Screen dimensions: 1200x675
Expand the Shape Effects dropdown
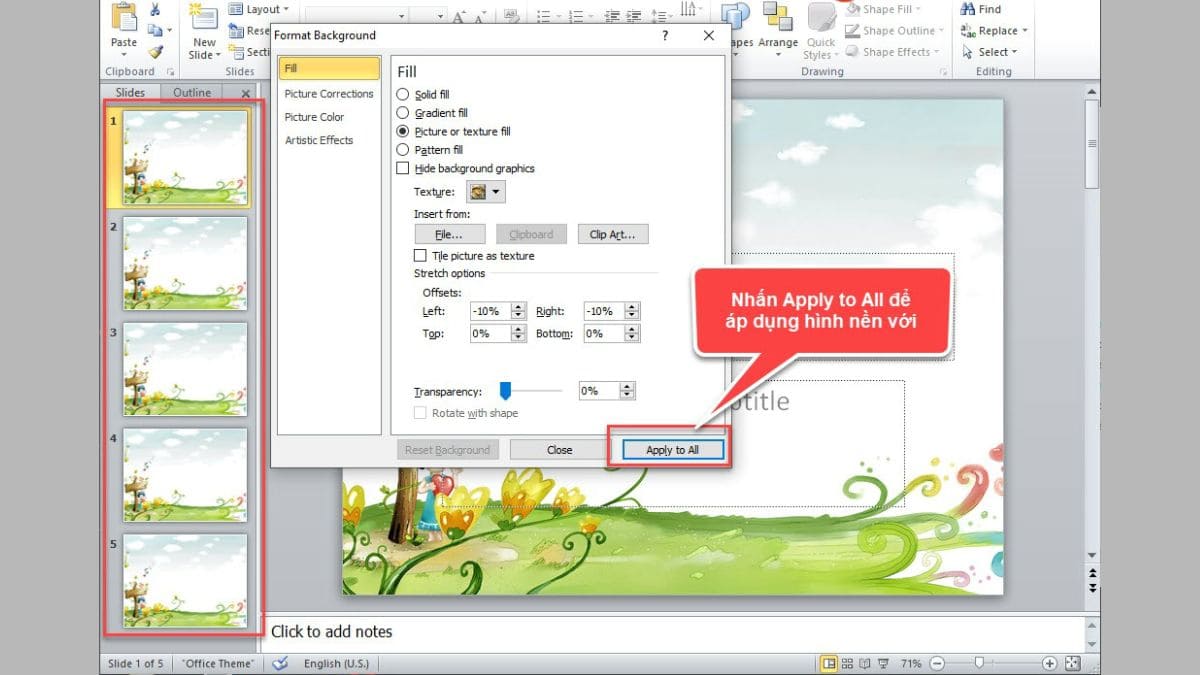(x=891, y=51)
